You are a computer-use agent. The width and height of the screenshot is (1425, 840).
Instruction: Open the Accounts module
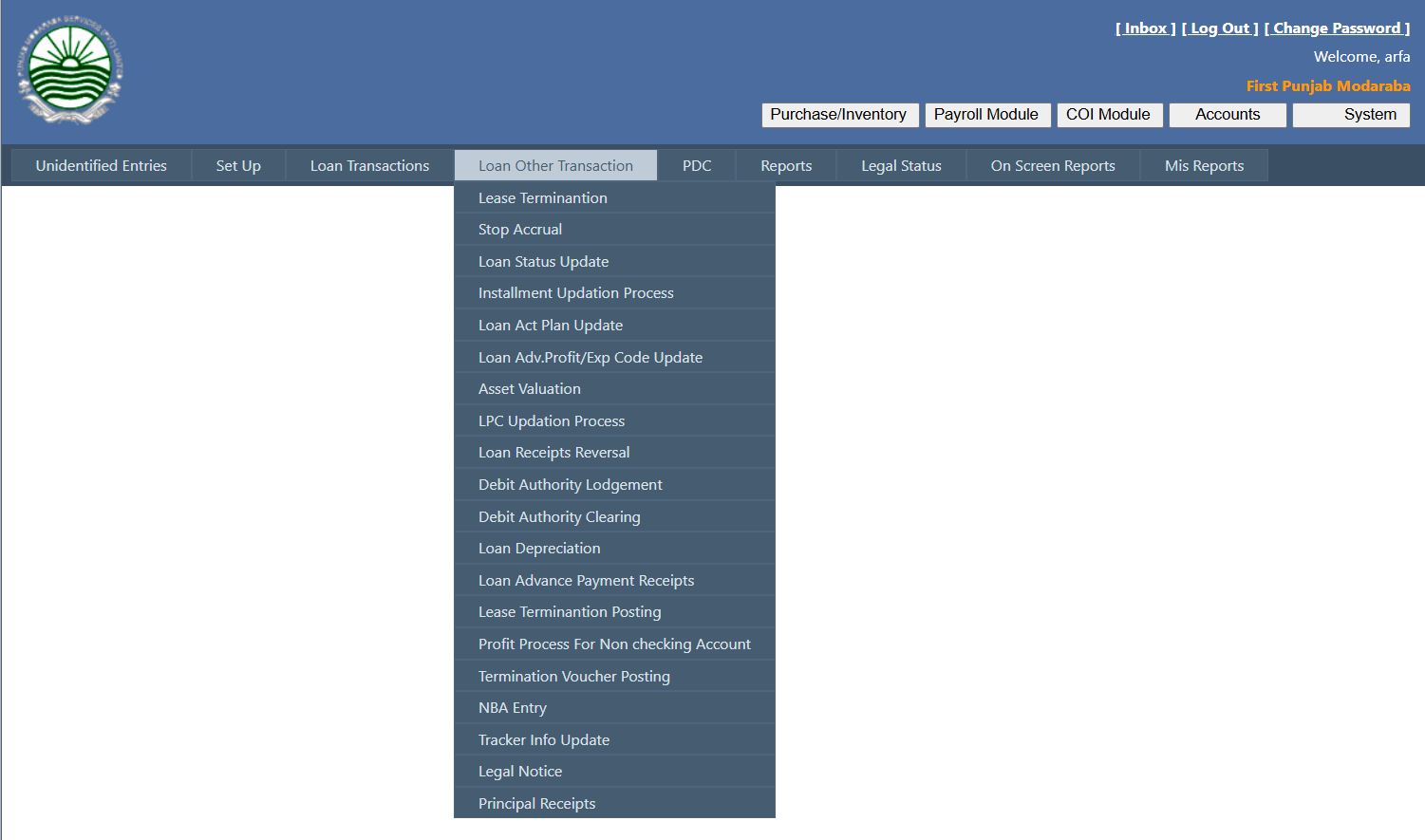[x=1227, y=114]
